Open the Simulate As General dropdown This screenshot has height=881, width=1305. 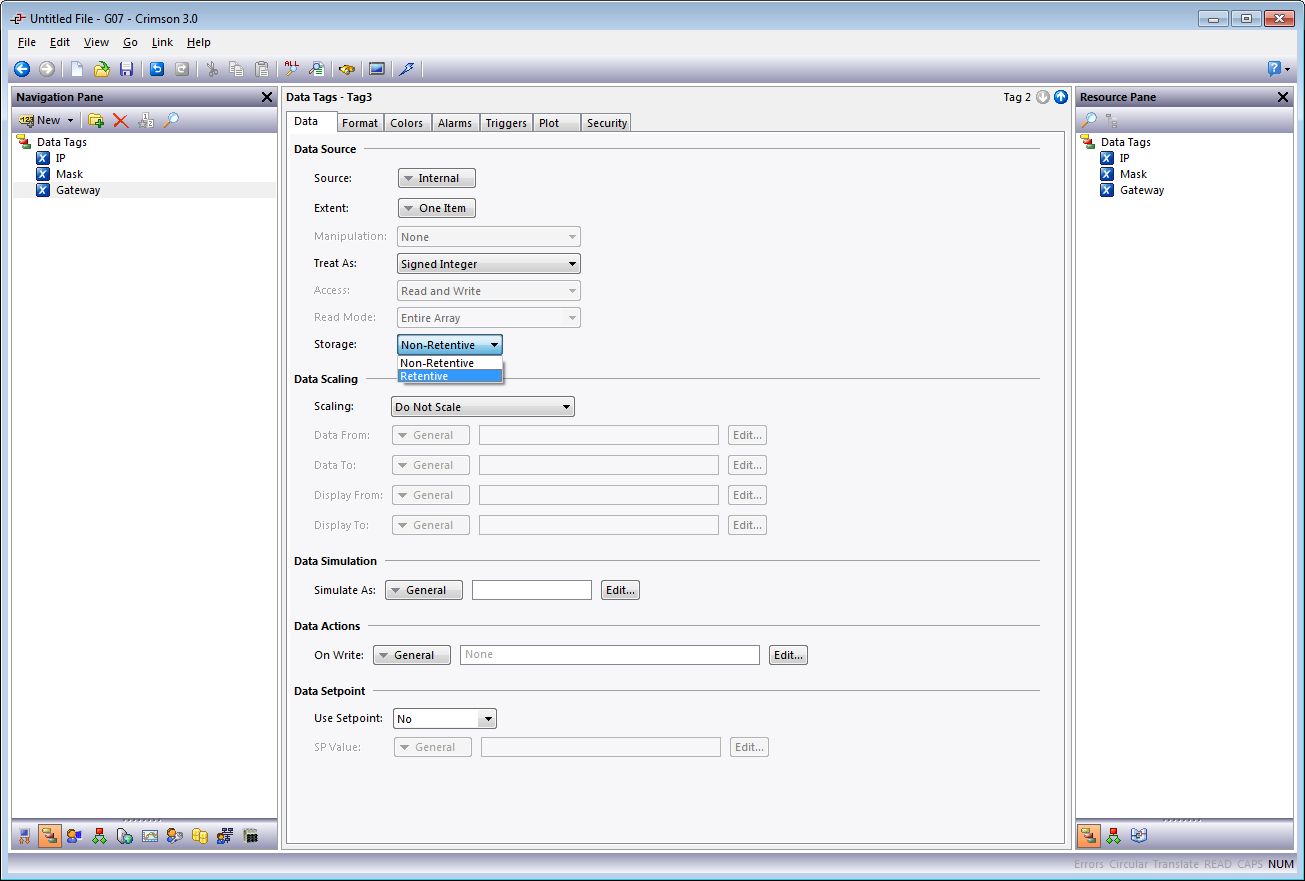pyautogui.click(x=424, y=590)
